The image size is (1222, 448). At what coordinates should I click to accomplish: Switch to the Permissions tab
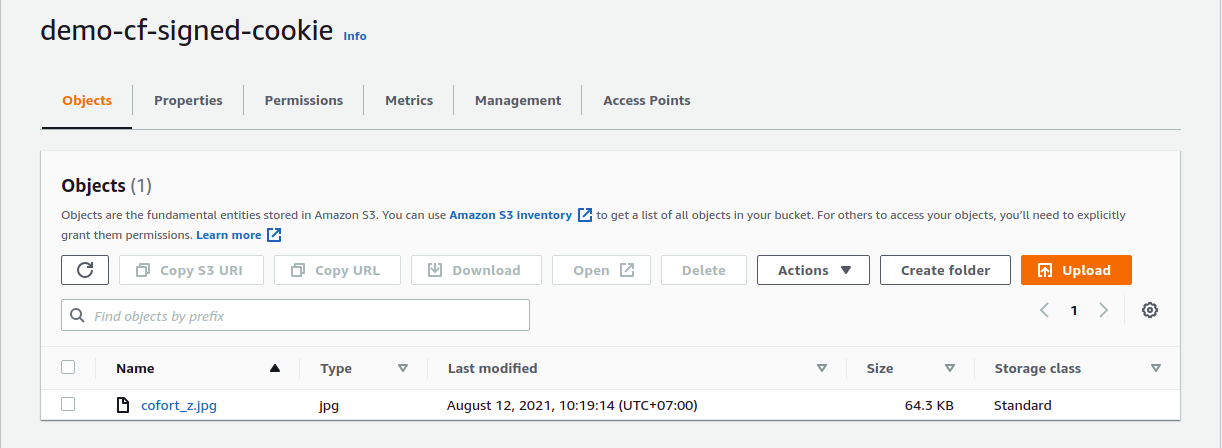304,100
